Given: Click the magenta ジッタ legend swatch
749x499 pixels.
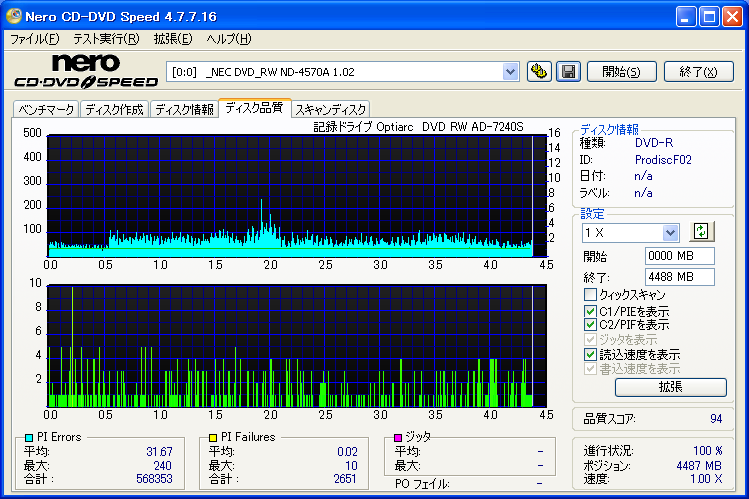Looking at the screenshot, I should [x=397, y=437].
